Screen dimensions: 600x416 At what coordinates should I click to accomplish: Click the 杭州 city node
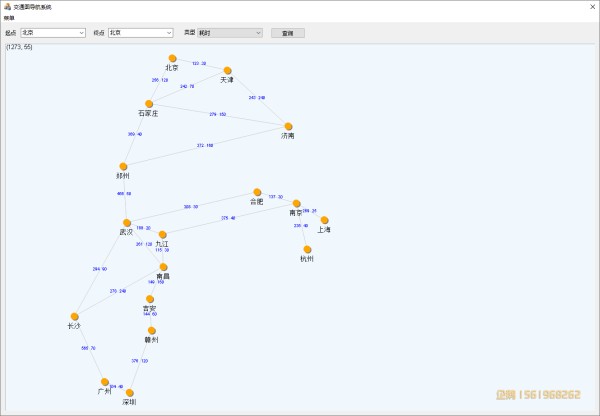[x=308, y=250]
